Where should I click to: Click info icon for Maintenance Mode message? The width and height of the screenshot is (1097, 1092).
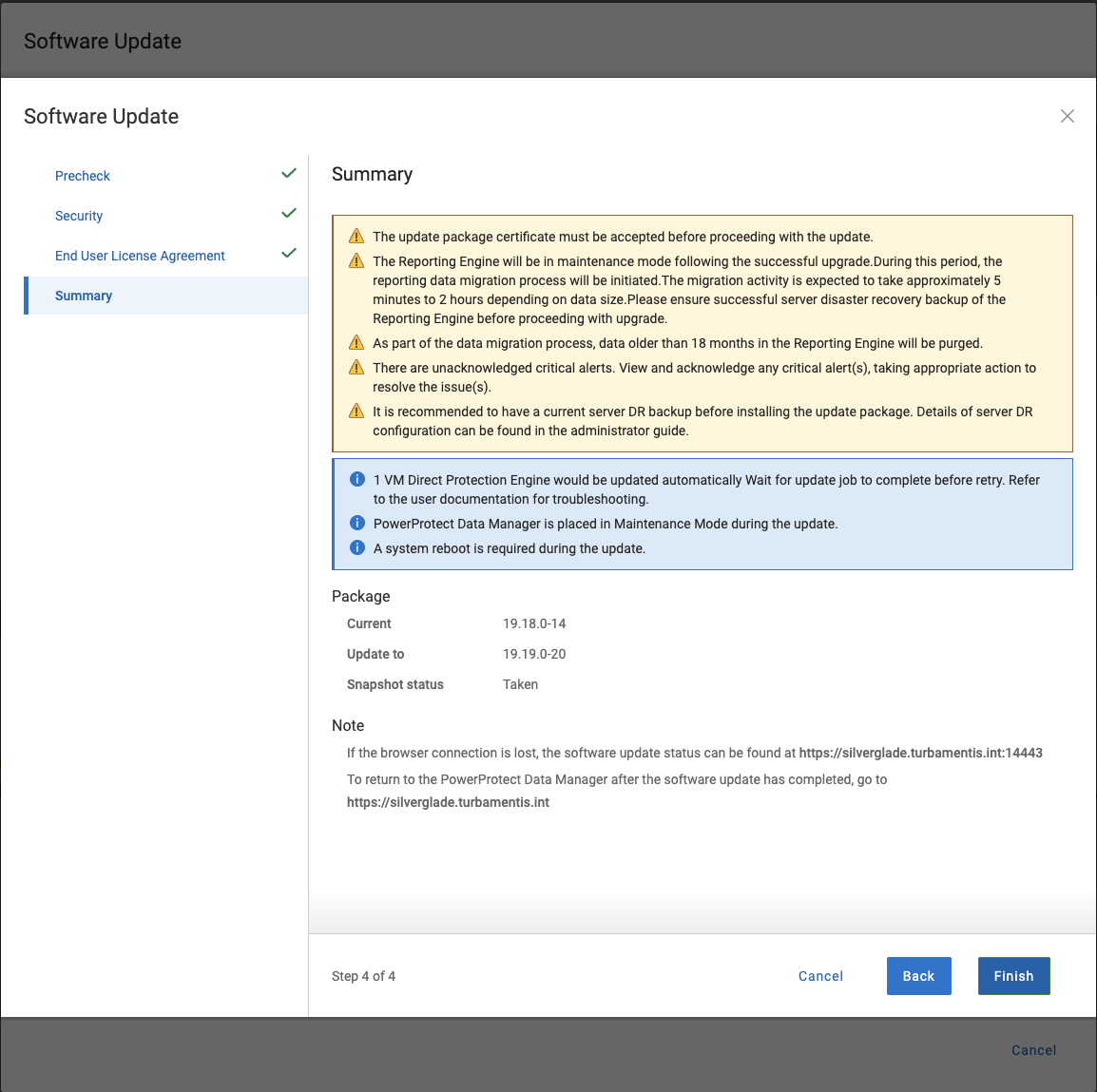point(356,523)
